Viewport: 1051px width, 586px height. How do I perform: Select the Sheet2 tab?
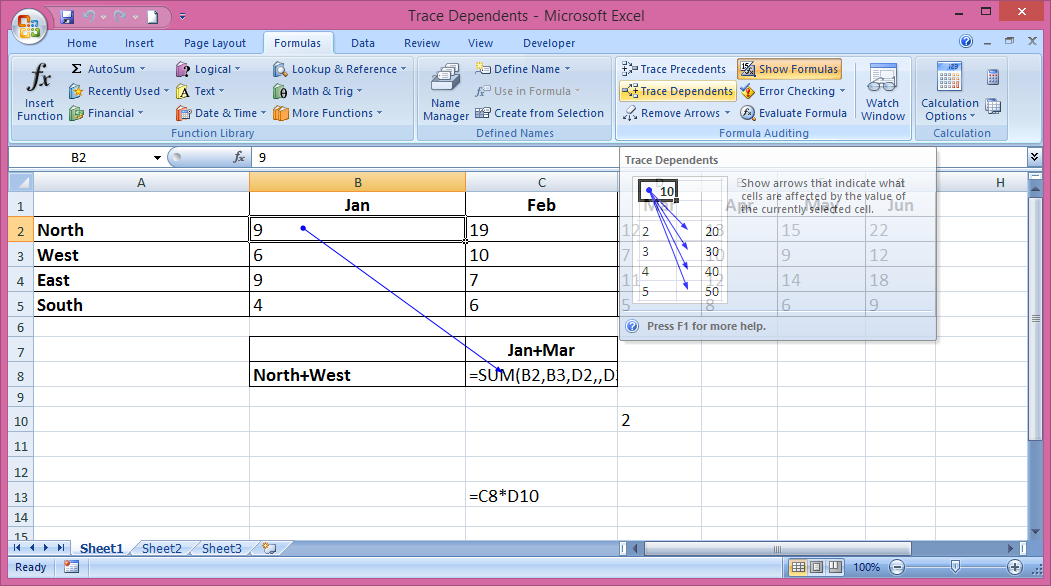pos(160,548)
